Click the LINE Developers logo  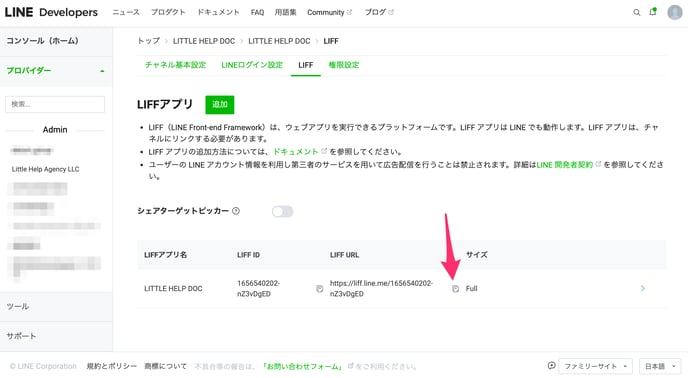tap(51, 12)
